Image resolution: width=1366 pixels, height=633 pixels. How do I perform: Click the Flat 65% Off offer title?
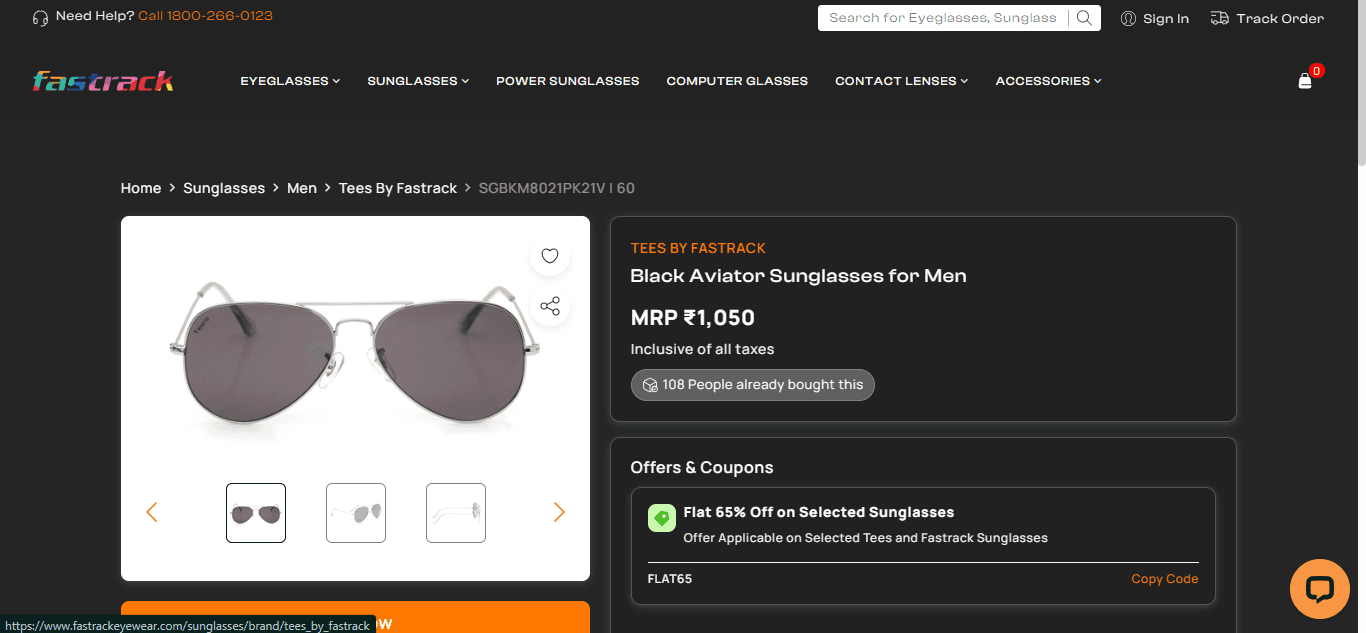pyautogui.click(x=819, y=512)
